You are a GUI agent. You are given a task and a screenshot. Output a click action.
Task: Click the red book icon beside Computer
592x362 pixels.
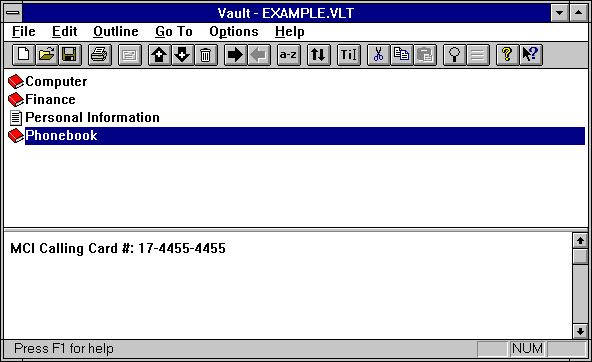coord(16,82)
